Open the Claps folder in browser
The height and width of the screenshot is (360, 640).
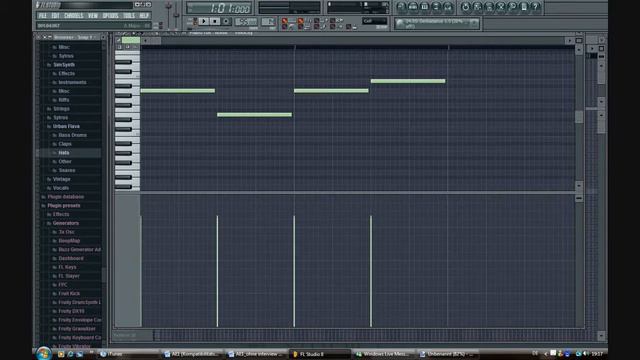tap(65, 144)
